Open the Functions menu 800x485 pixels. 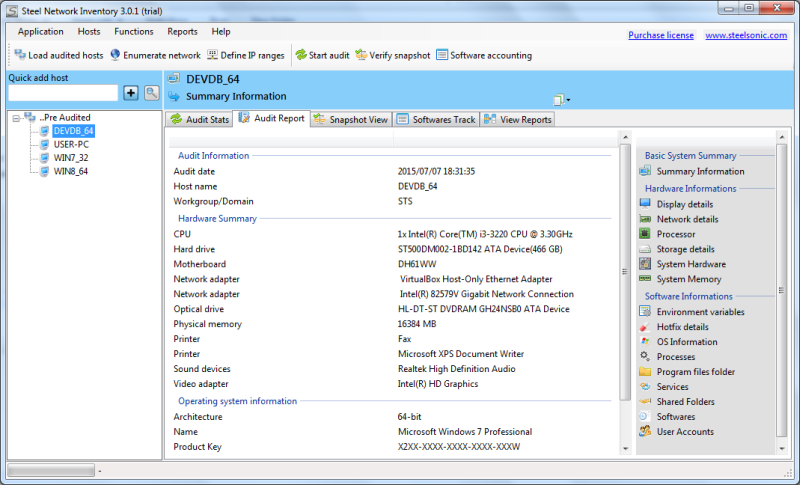pos(134,31)
